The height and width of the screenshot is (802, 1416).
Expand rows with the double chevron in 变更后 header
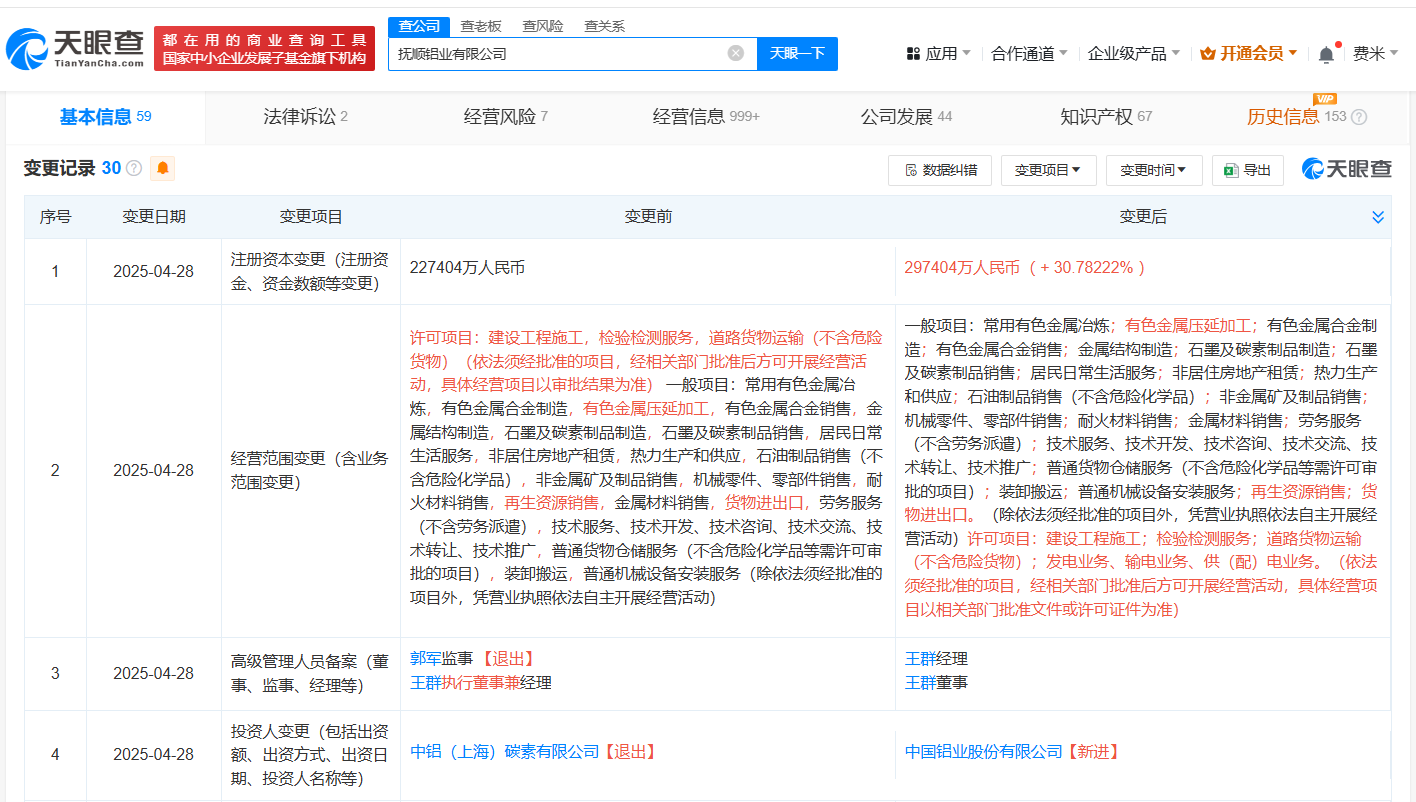[1378, 217]
